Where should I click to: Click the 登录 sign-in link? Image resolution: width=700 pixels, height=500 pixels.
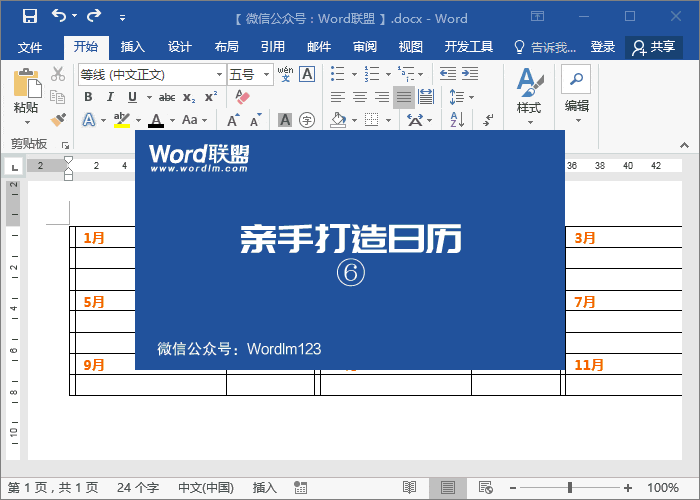tap(602, 46)
